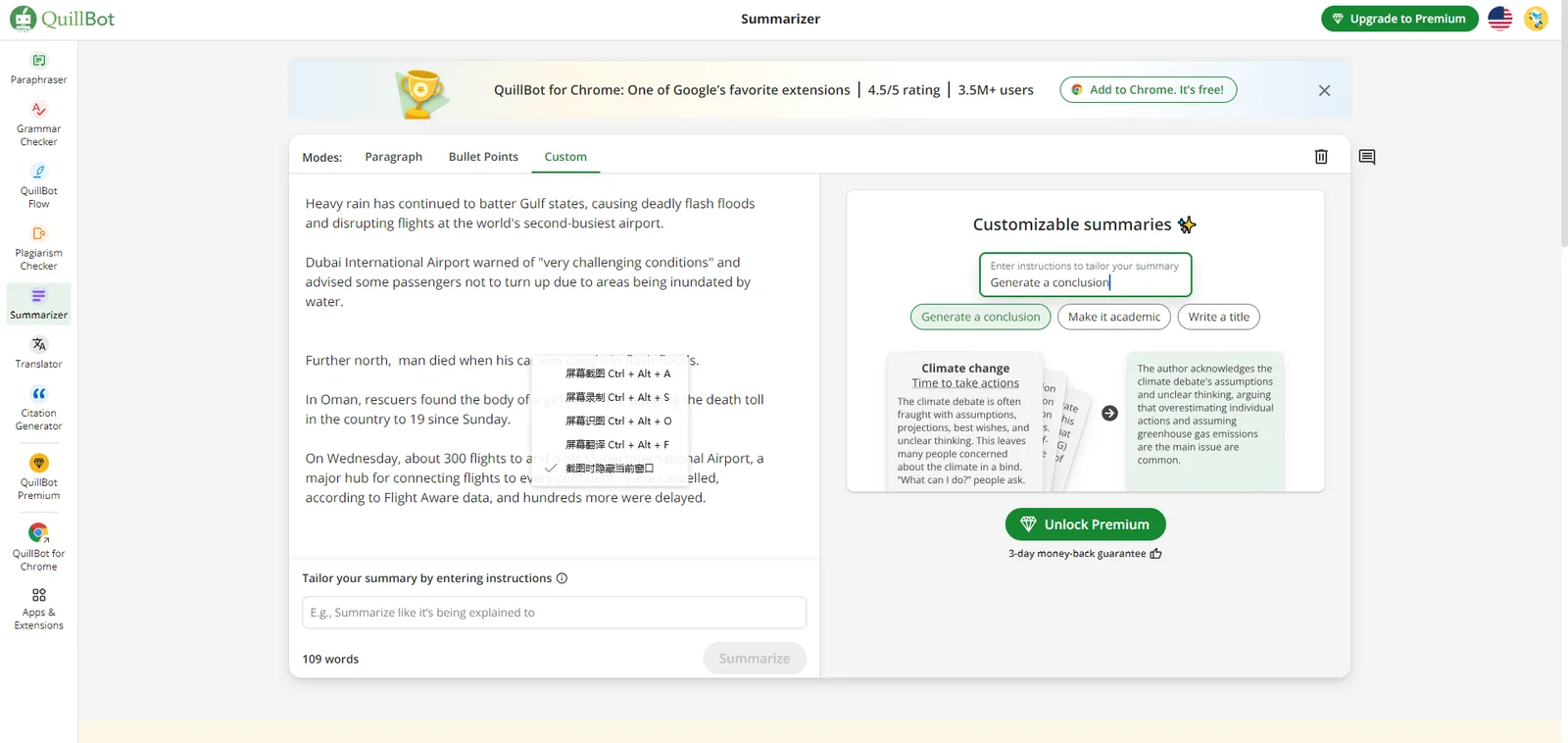The height and width of the screenshot is (743, 1568).
Task: Click the paragraph starting 'Dubai International Airport warned'
Action: (x=528, y=282)
